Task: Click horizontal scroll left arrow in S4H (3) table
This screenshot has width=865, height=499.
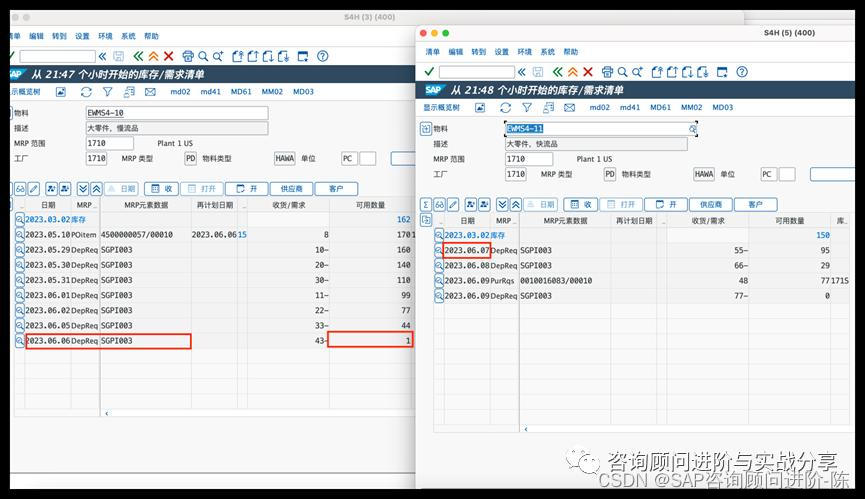Action: point(106,413)
